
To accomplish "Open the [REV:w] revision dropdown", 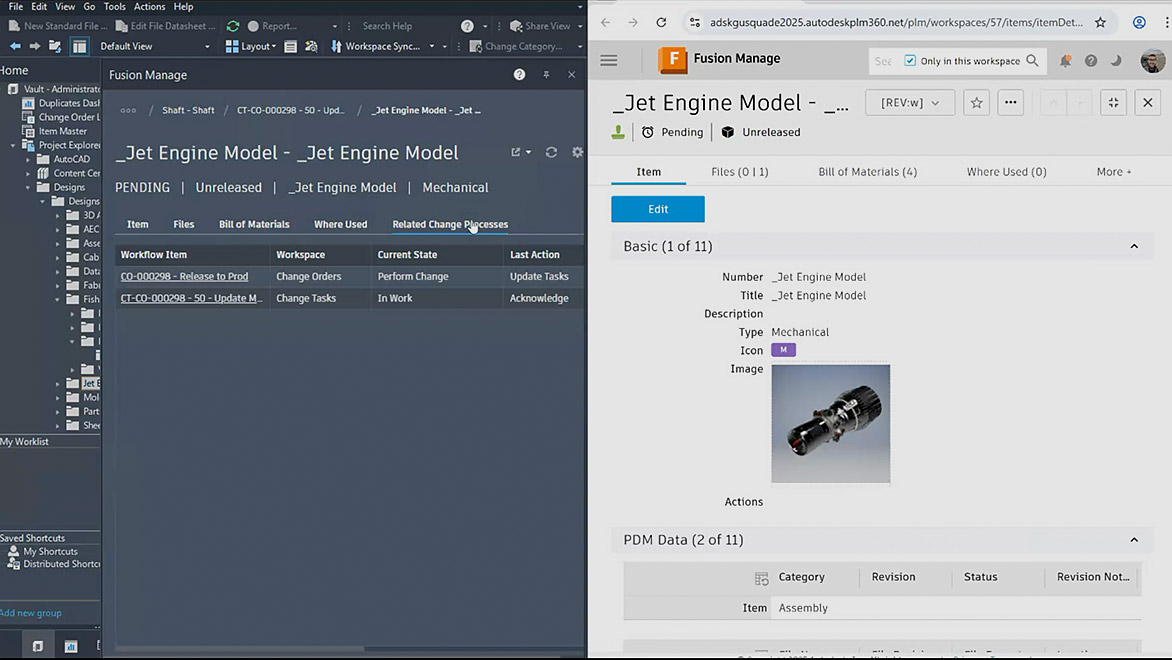I will [910, 103].
